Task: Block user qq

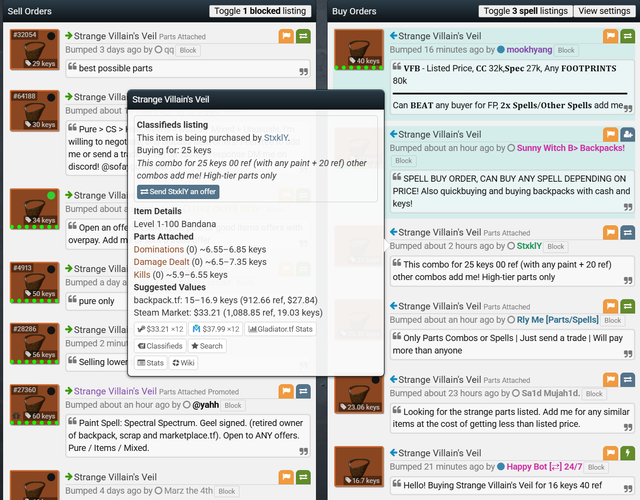Action: pos(188,50)
